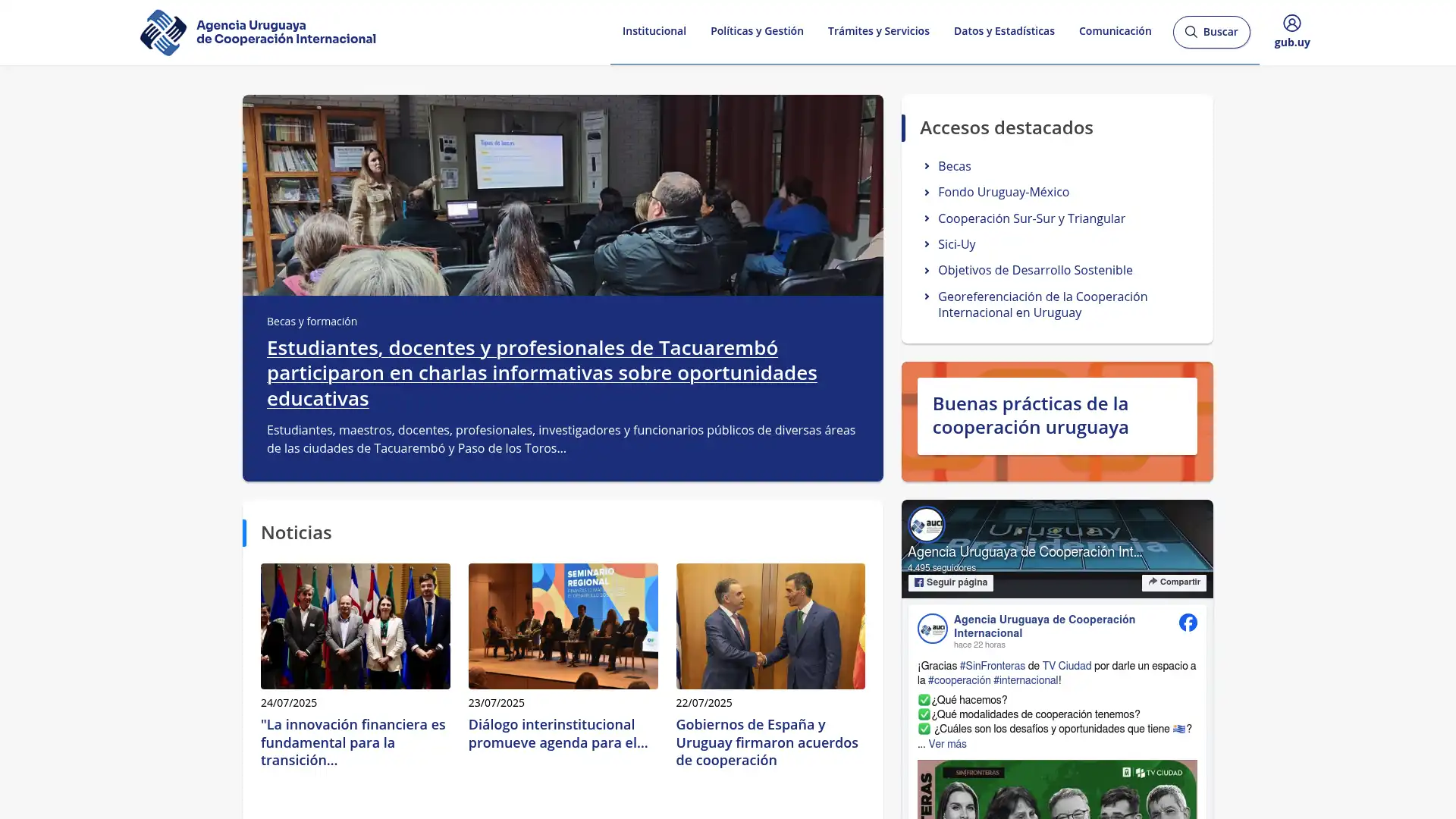Image resolution: width=1456 pixels, height=819 pixels.
Task: Click the Compartir share button in the widget
Action: pyautogui.click(x=1173, y=582)
